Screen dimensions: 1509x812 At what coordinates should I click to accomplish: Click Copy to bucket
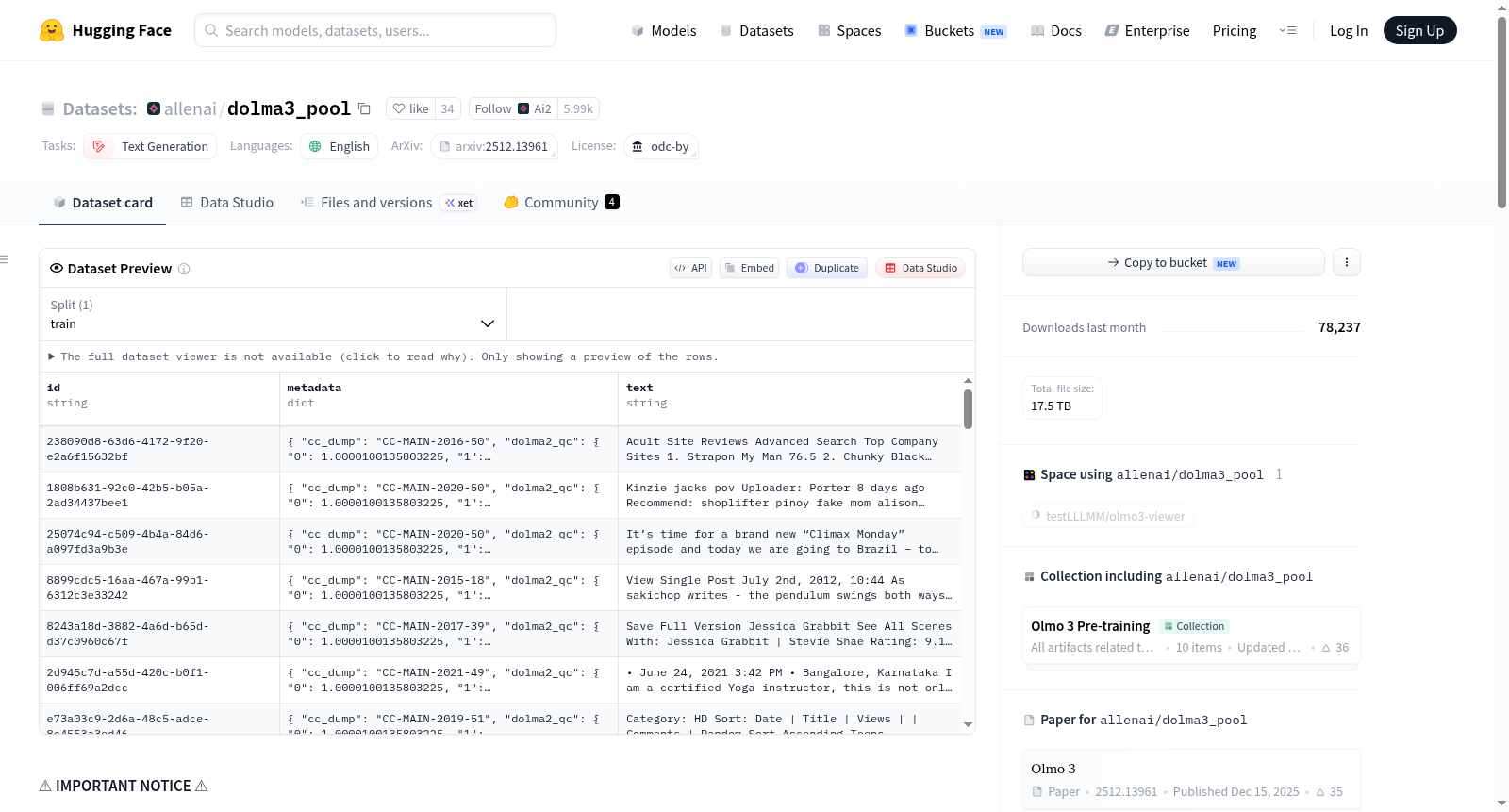pyautogui.click(x=1173, y=262)
